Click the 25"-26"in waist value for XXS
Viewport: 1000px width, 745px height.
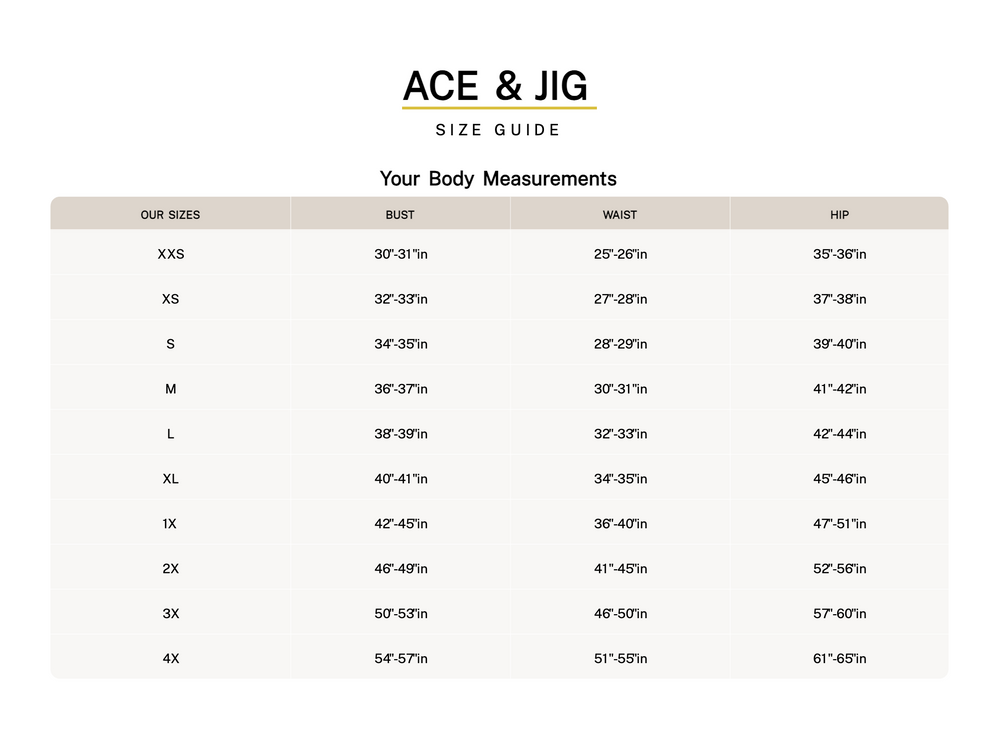620,254
